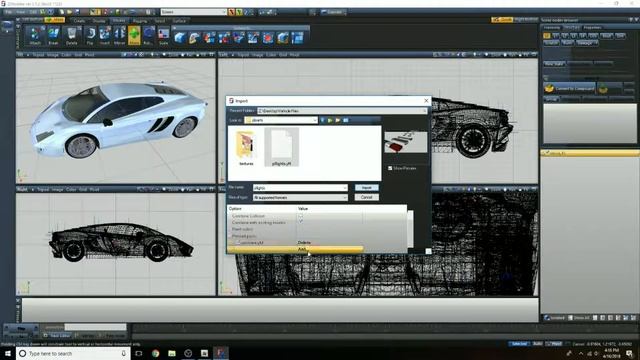Click the save icon in main toolbar
The height and width of the screenshot is (360, 640).
77,12
